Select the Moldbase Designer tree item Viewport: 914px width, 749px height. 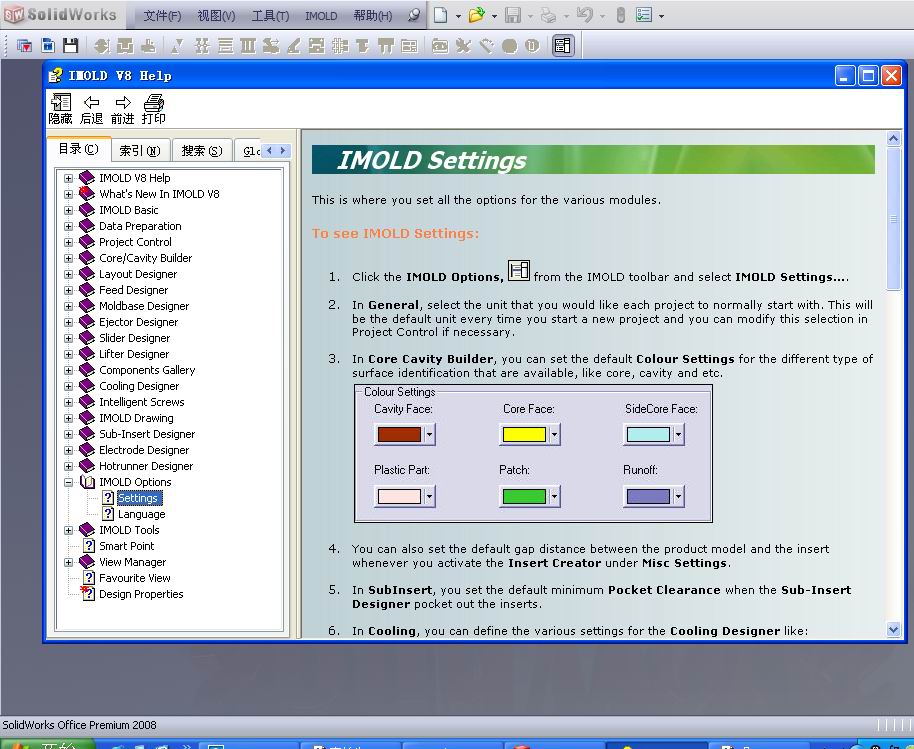[x=144, y=306]
